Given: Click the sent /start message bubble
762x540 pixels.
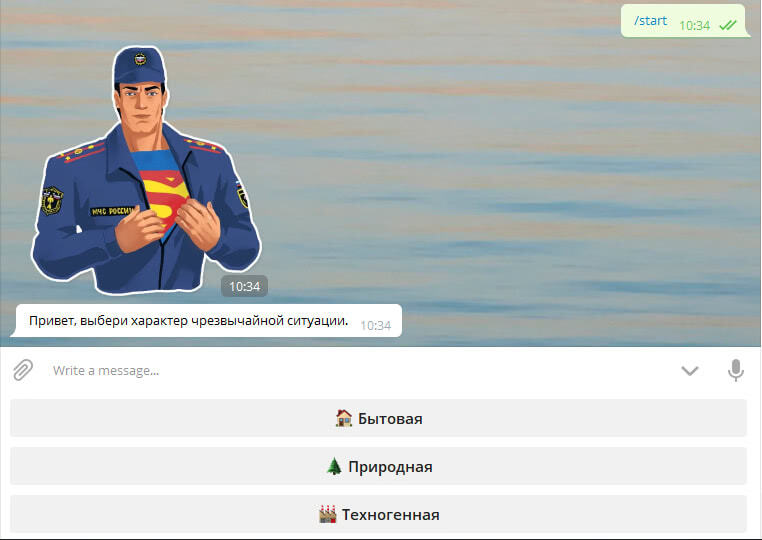Looking at the screenshot, I should (x=685, y=21).
